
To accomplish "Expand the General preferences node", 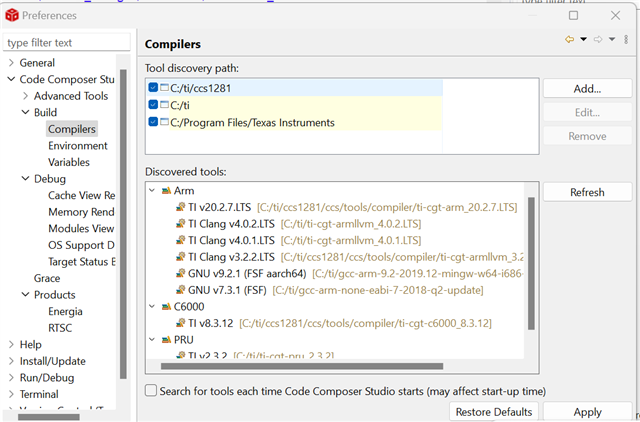I will [11, 62].
